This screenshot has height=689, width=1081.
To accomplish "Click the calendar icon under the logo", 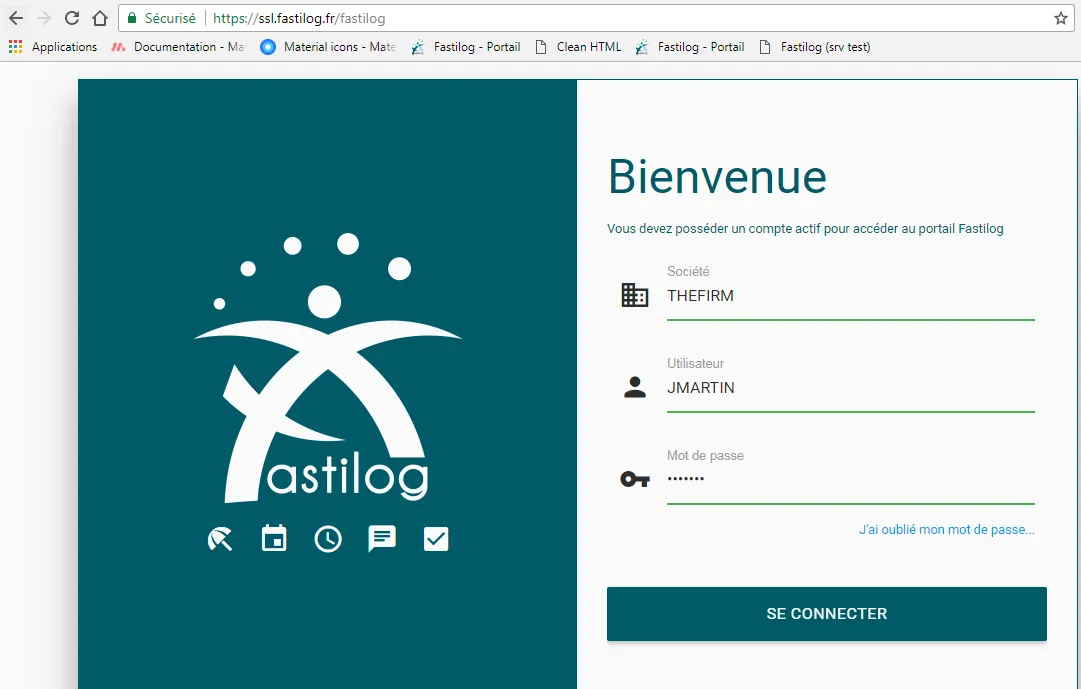I will pyautogui.click(x=274, y=538).
